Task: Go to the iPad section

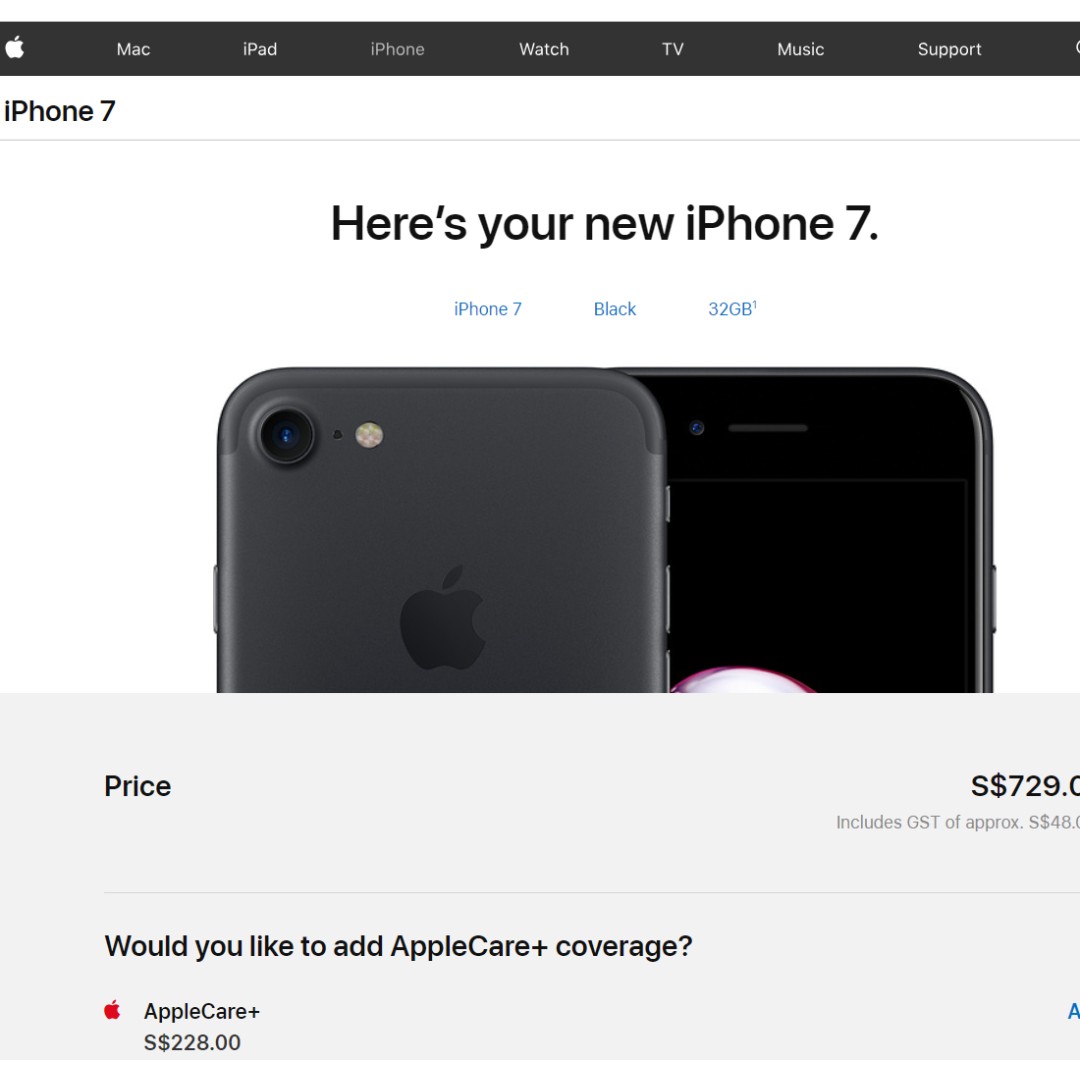Action: [260, 49]
